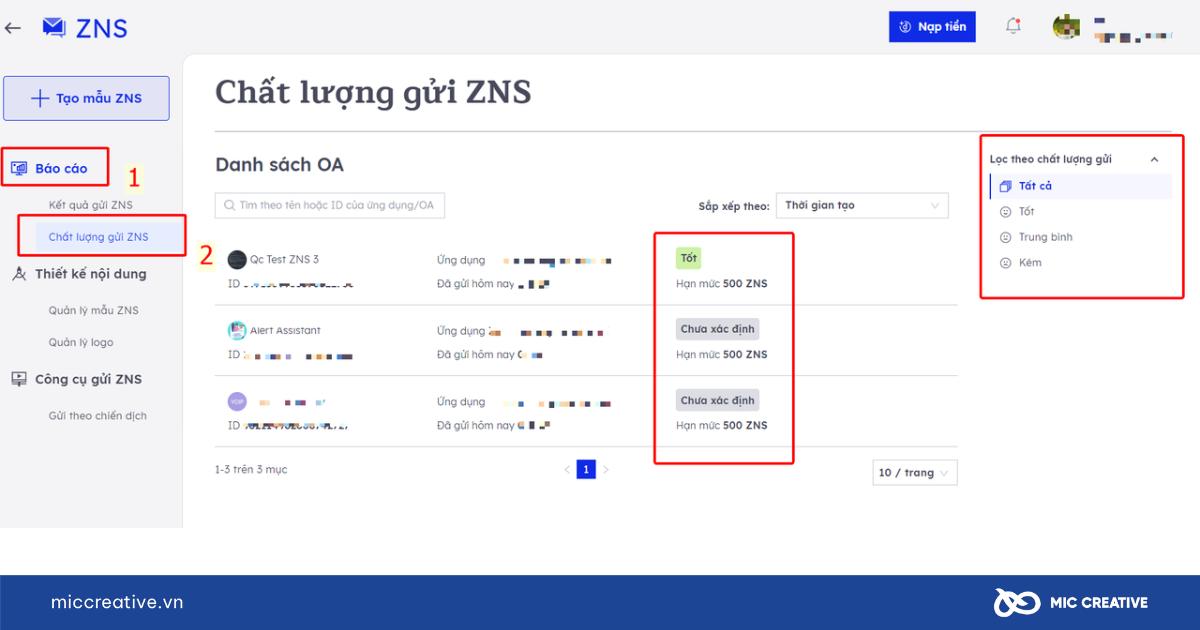
Task: Select Thiết kế nội dung section
Action: 90,274
